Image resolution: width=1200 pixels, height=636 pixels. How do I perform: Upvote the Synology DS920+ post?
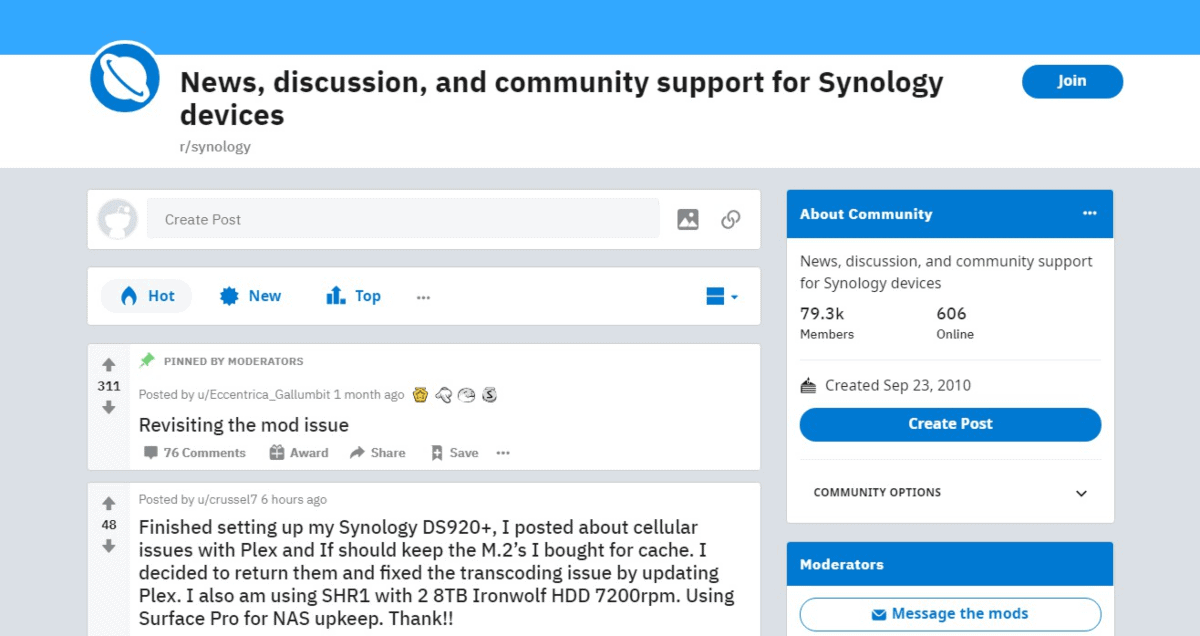[109, 504]
